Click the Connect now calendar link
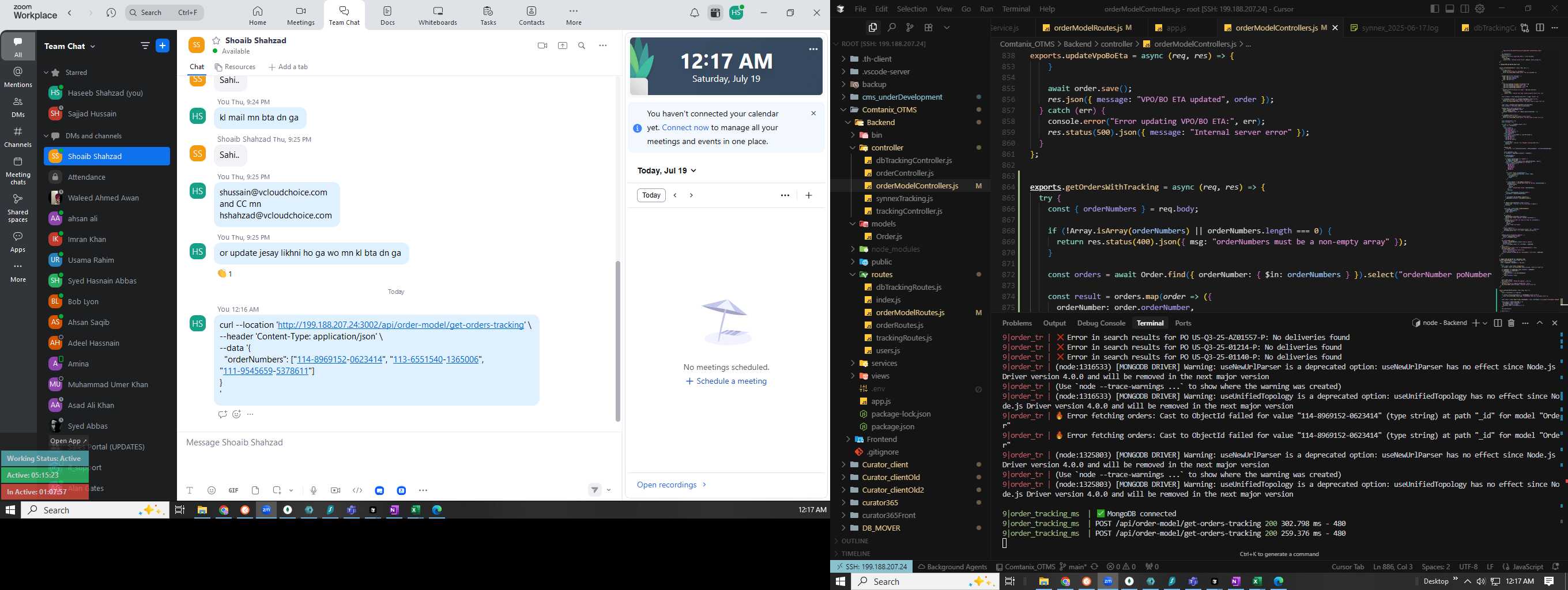1568x590 pixels. point(685,128)
